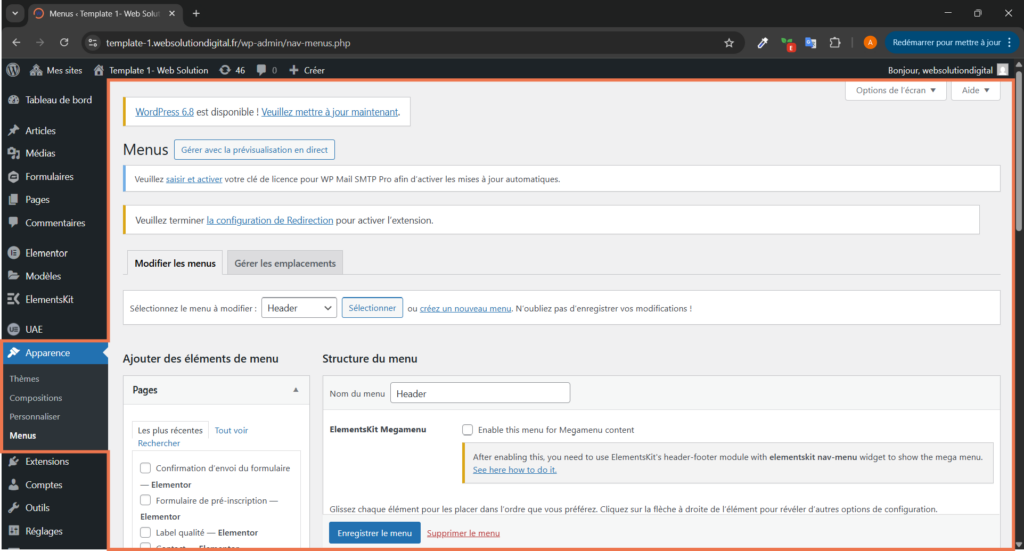The image size is (1024, 551).
Task: Switch to Gérer les emplacements tab
Action: [285, 263]
